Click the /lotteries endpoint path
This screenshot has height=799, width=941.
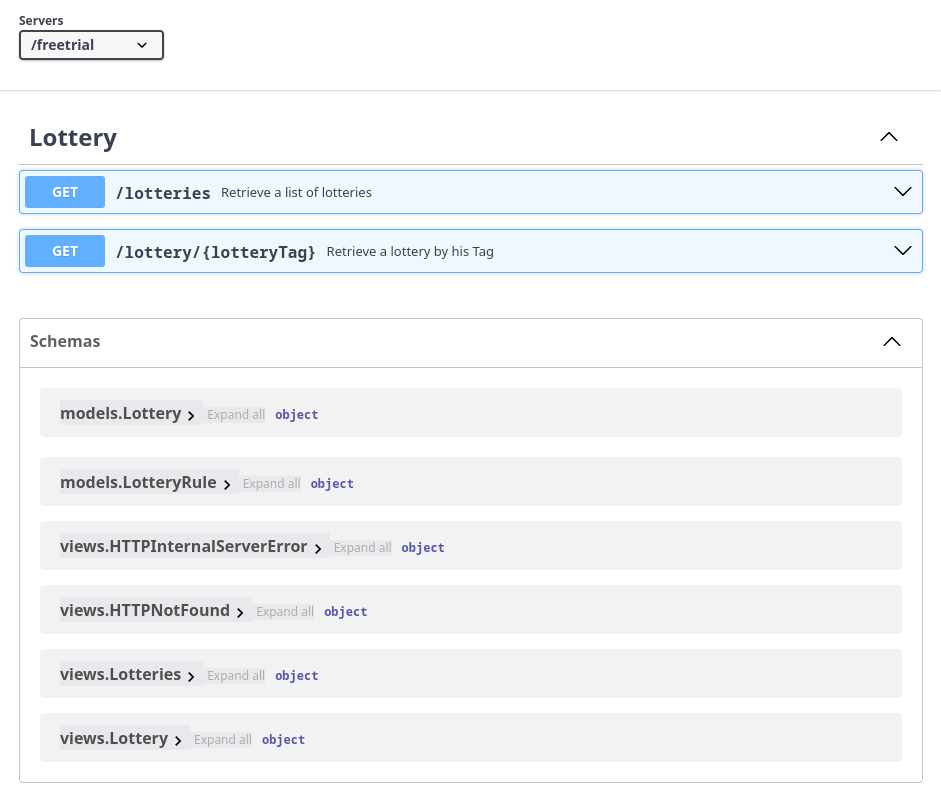[x=163, y=193]
